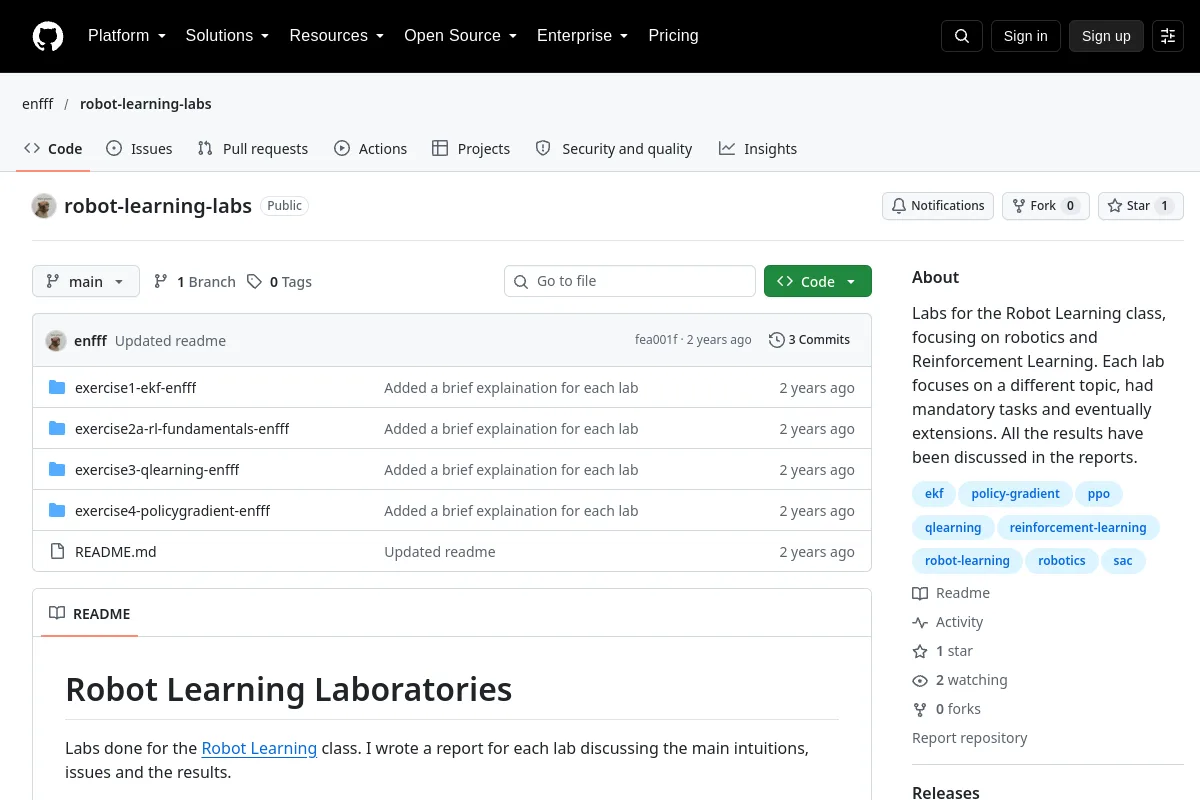Image resolution: width=1200 pixels, height=800 pixels.
Task: Click the ppo topic tag
Action: (1099, 494)
